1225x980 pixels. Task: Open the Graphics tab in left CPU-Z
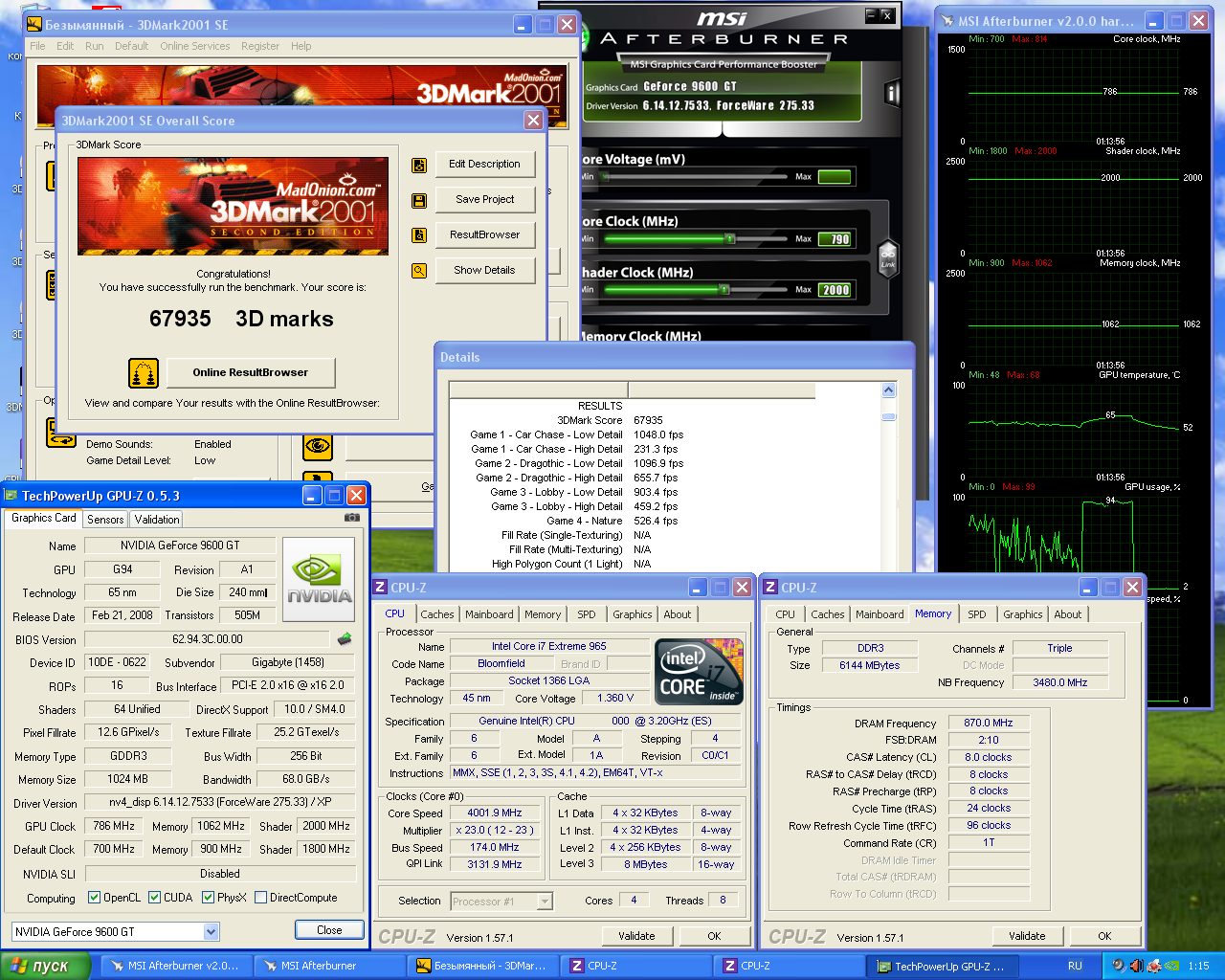(x=633, y=614)
